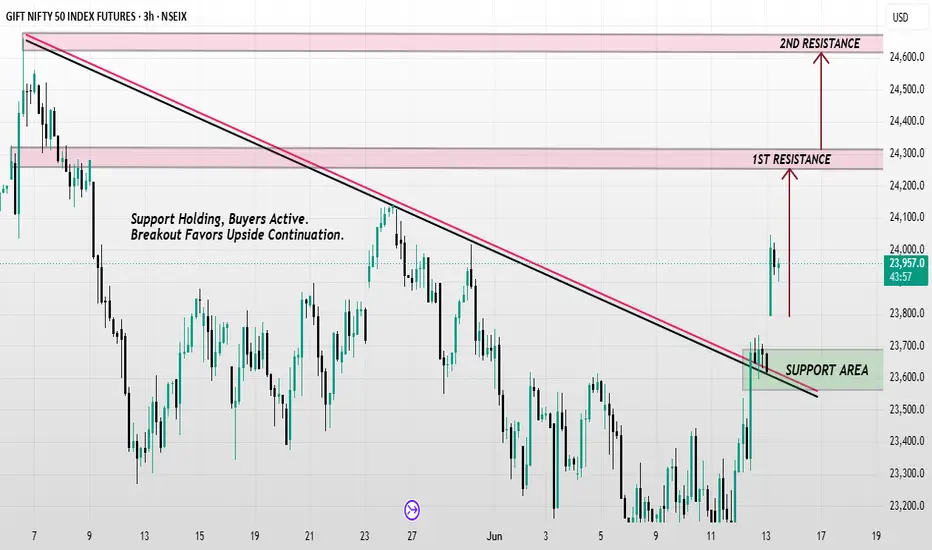The image size is (932, 550).
Task: Click the 23,700.0 price axis label
Action: 907,345
